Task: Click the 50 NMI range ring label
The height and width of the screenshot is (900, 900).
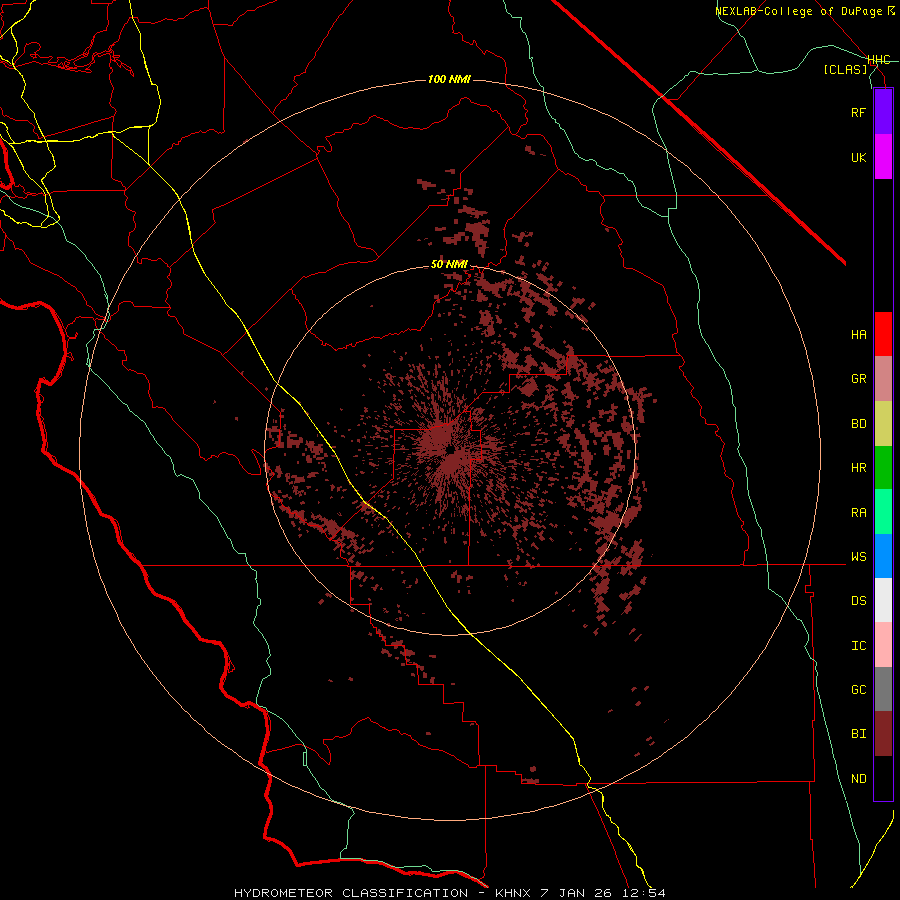Action: click(x=449, y=265)
